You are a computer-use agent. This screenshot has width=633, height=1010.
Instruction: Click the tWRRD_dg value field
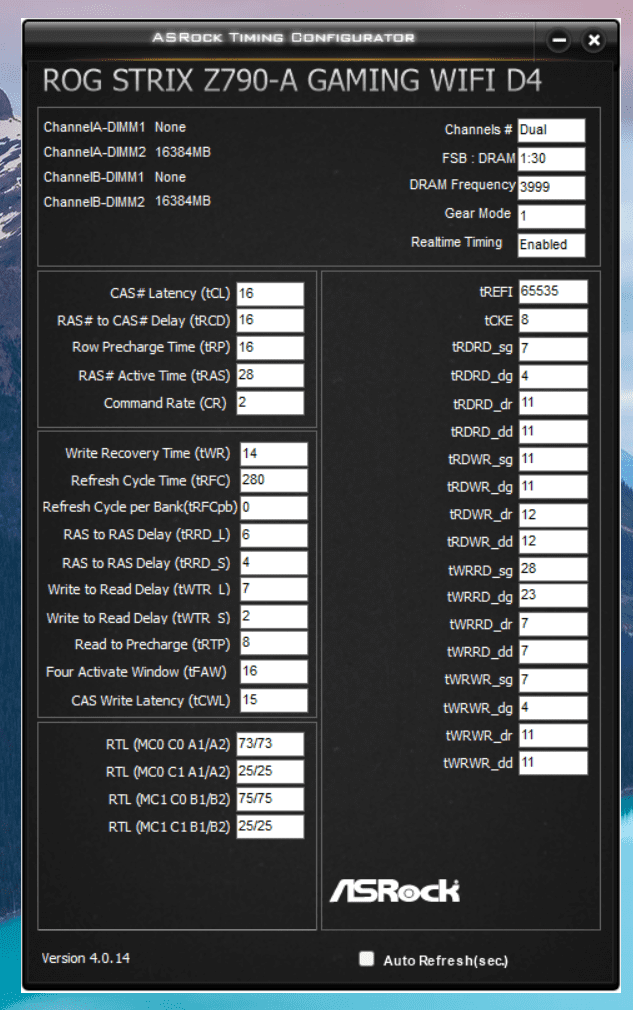pyautogui.click(x=553, y=595)
